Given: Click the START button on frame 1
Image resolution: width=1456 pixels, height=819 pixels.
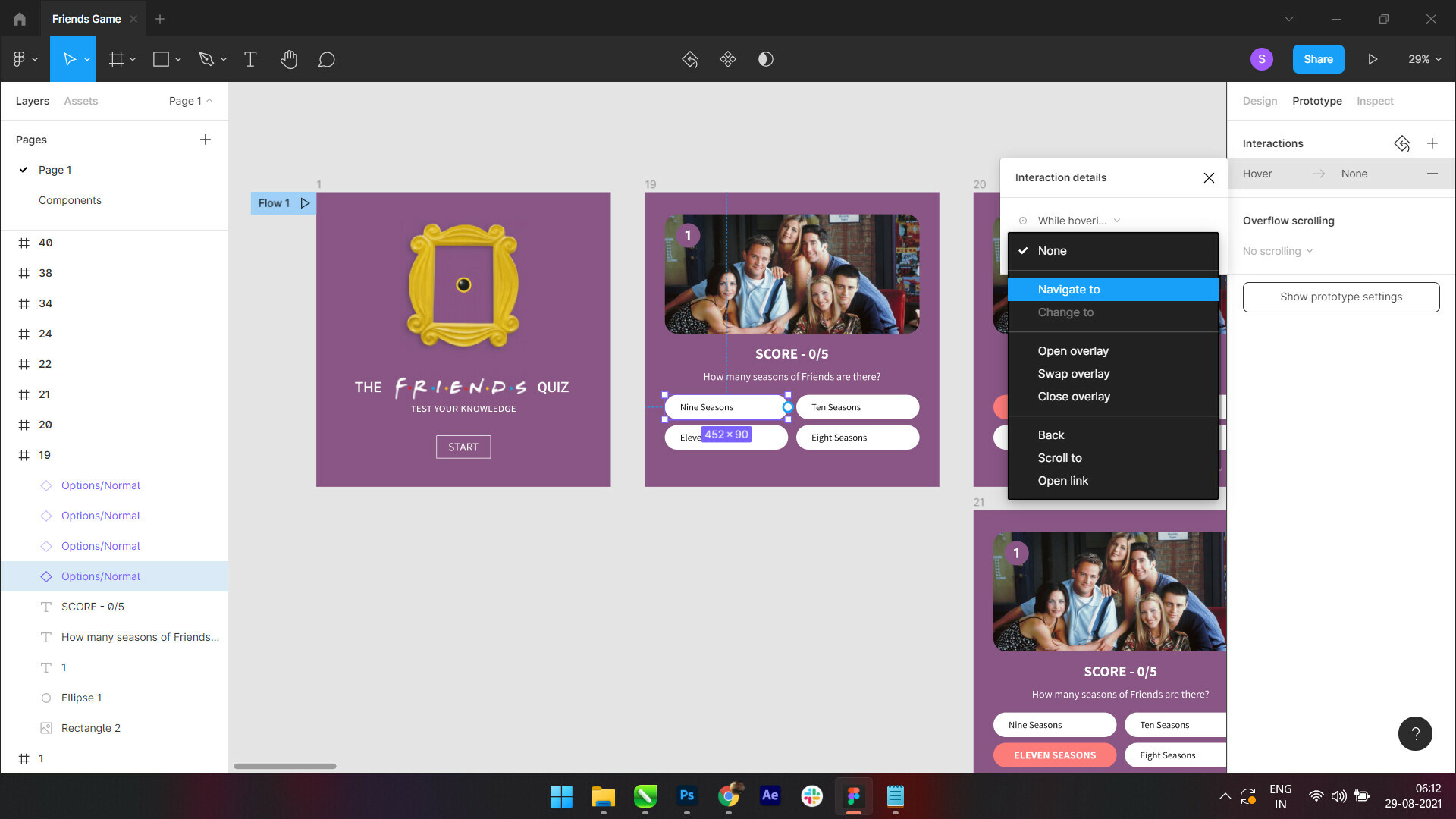Looking at the screenshot, I should point(463,447).
